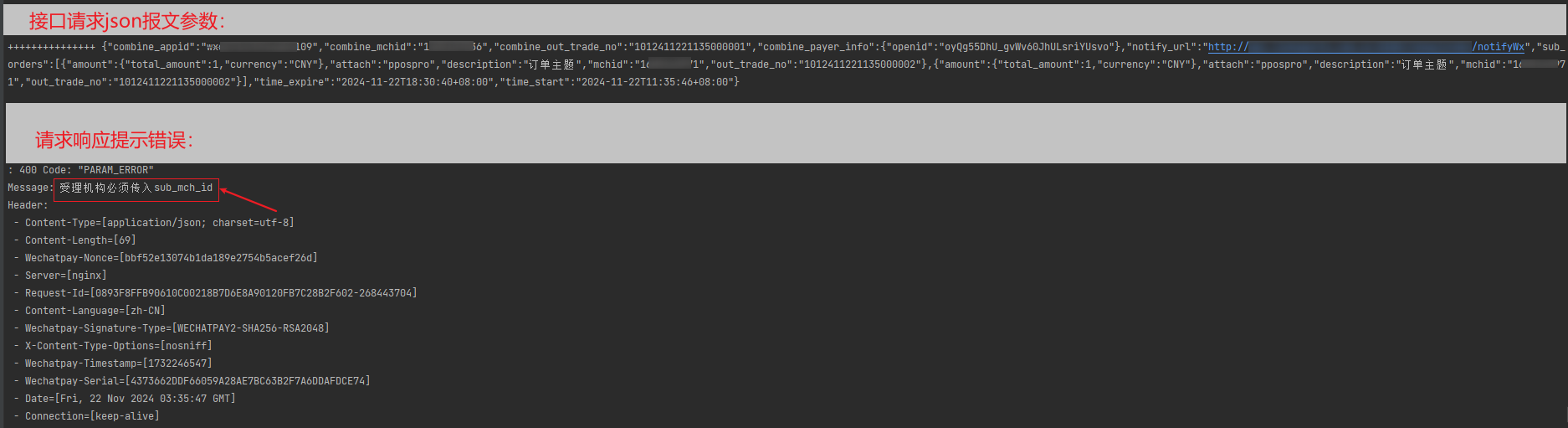Click the red heading 接口请求json报文参数
The height and width of the screenshot is (428, 1568).
(127, 21)
